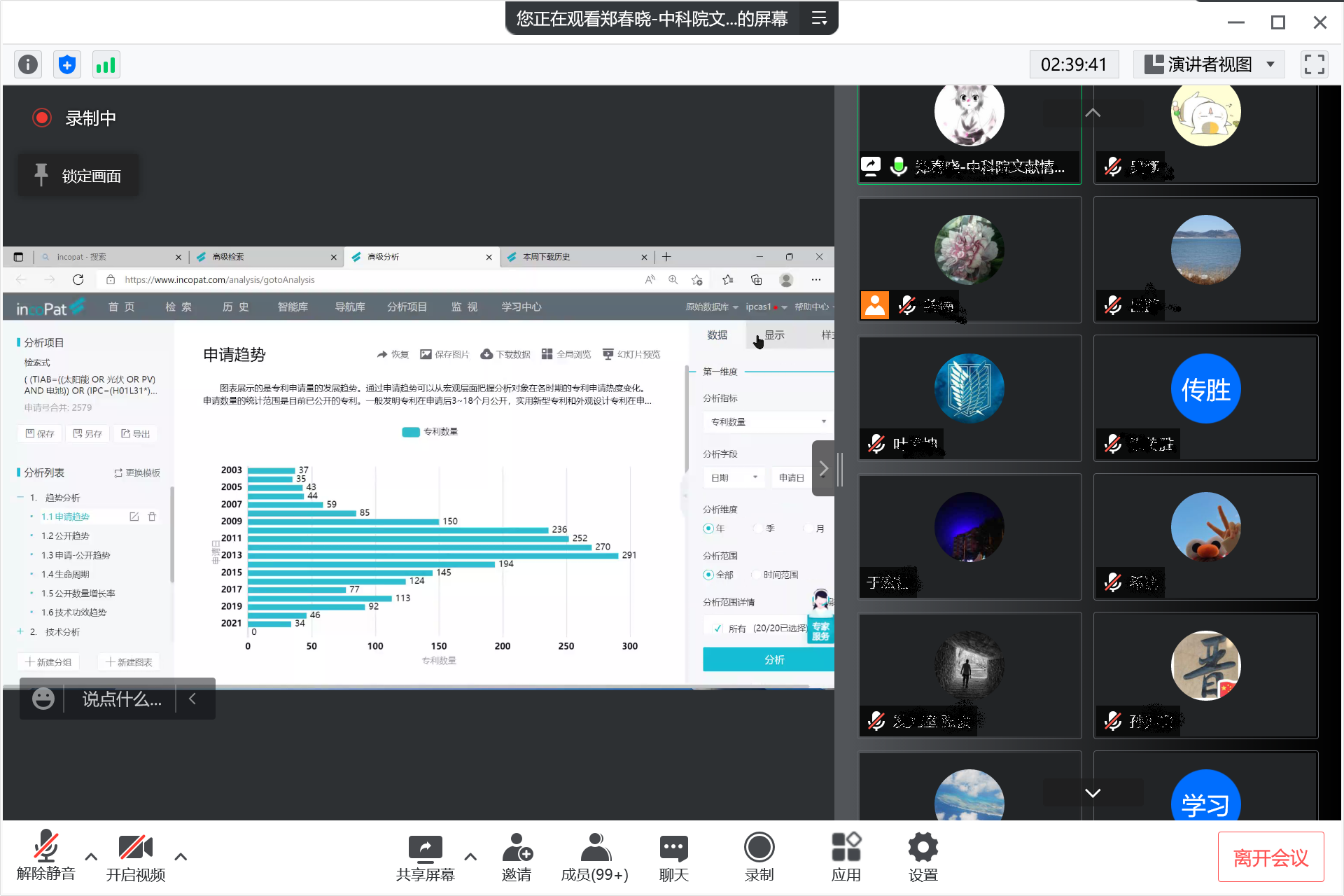Enter full screen mode

1314,65
